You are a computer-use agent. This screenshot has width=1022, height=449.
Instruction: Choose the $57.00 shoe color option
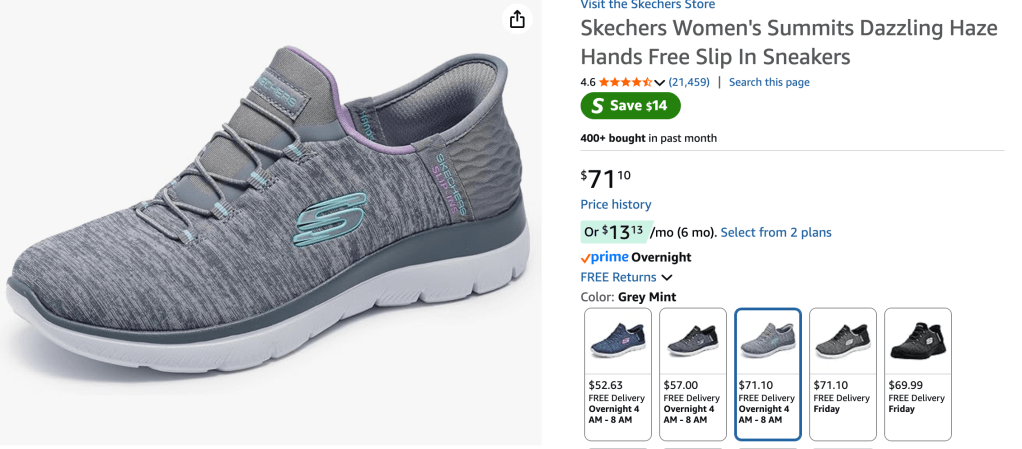(693, 373)
